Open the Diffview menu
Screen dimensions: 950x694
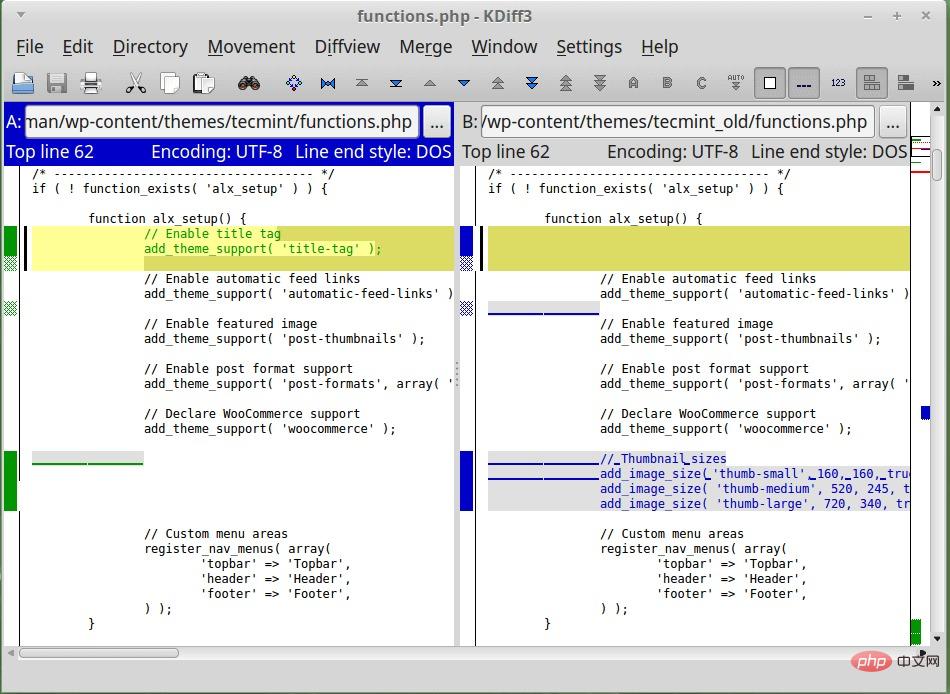click(x=347, y=47)
